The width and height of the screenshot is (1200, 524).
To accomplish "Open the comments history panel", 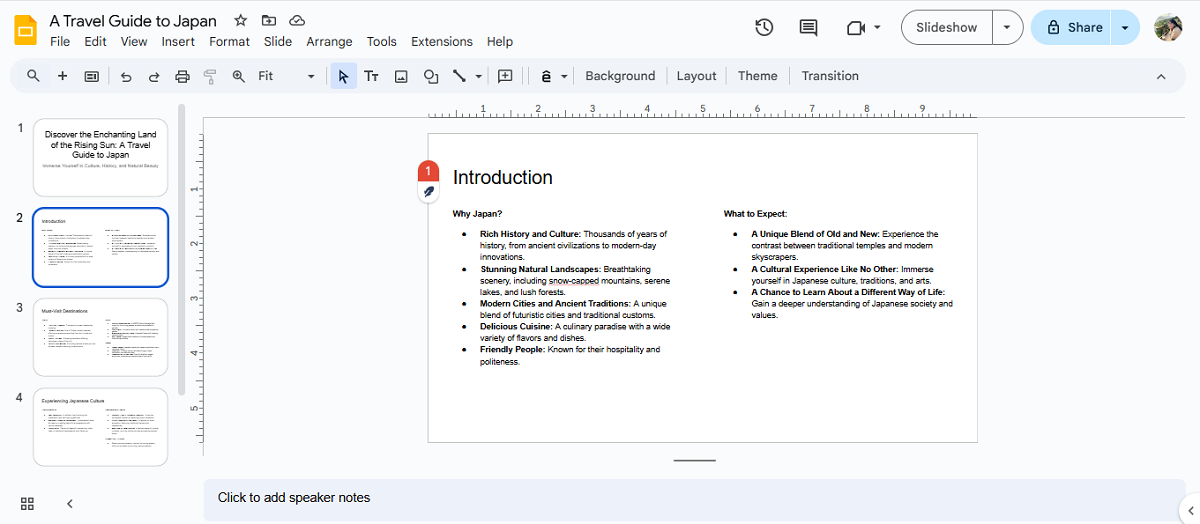I will click(x=808, y=28).
